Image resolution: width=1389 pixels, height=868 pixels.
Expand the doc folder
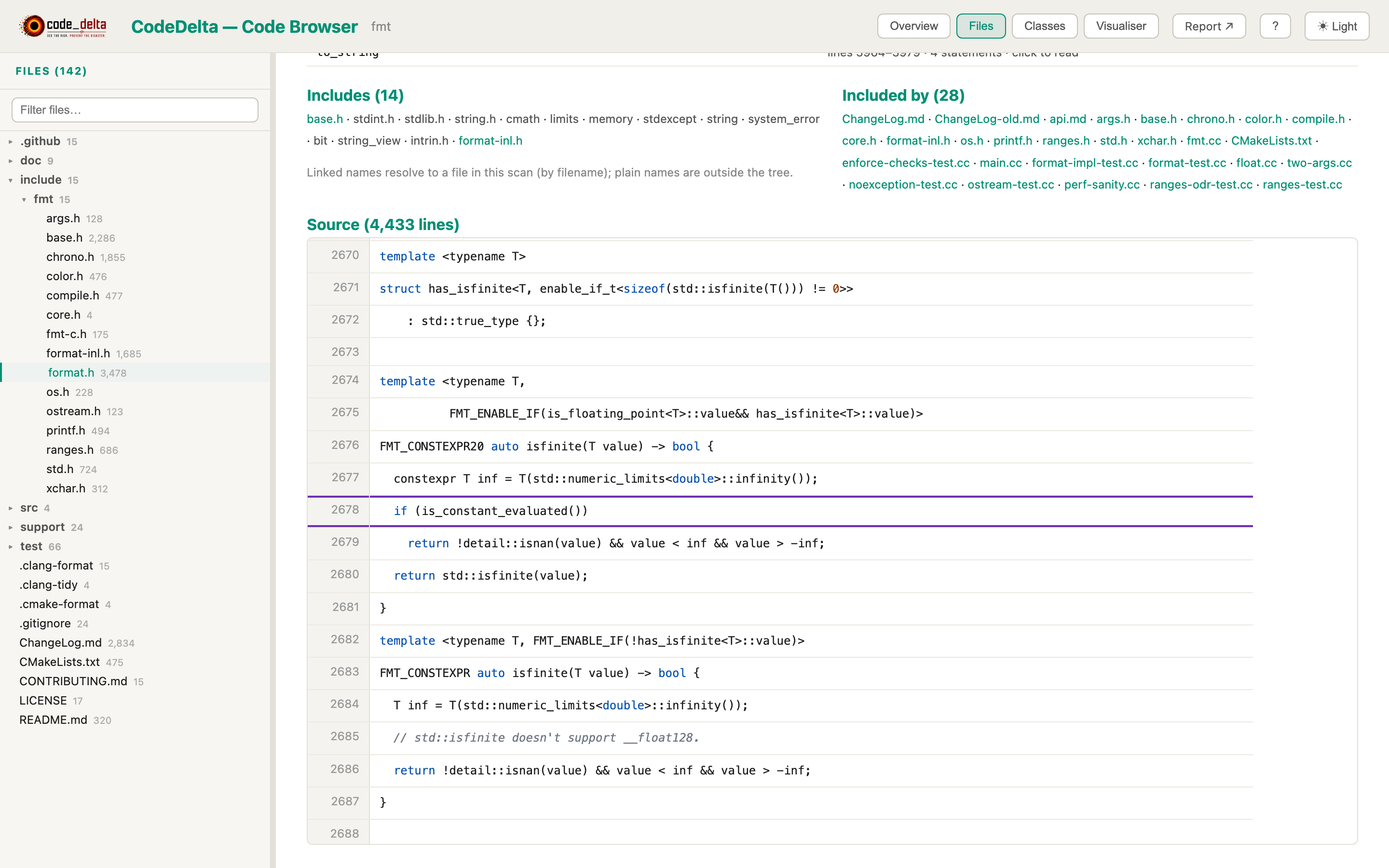pos(31,161)
